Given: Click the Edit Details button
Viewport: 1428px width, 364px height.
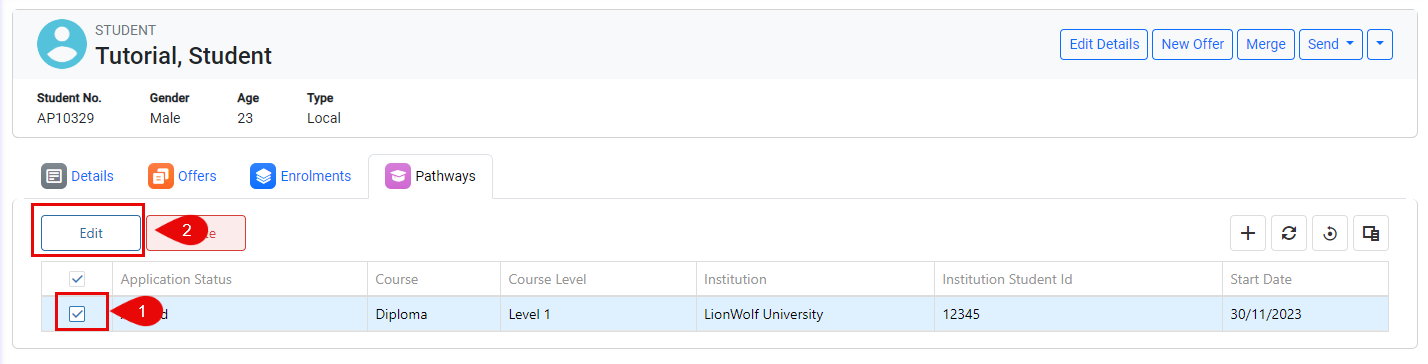Looking at the screenshot, I should (x=1104, y=44).
